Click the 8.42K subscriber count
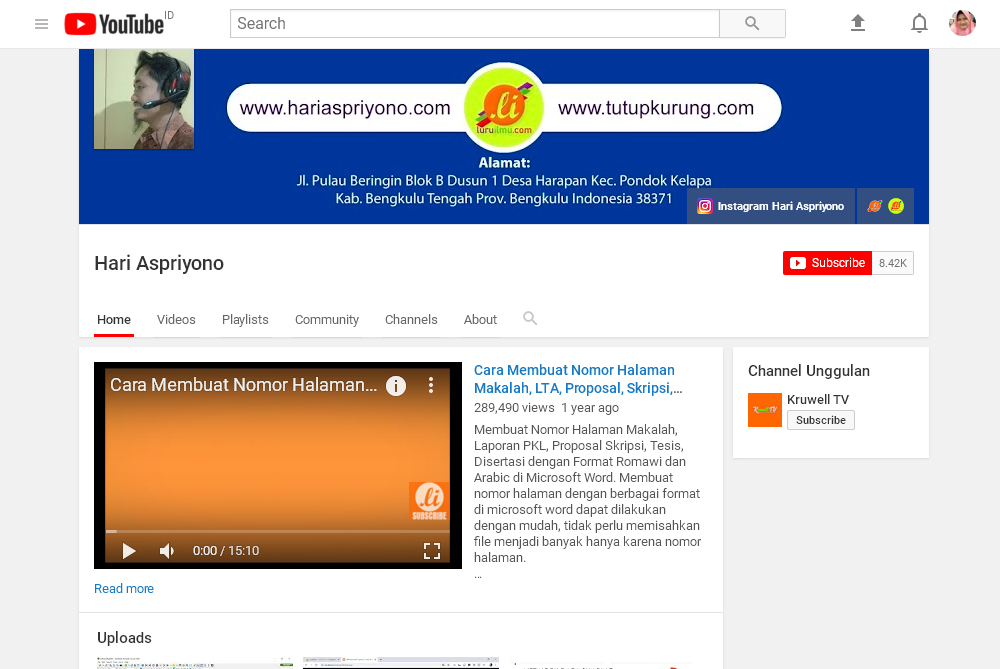The height and width of the screenshot is (669, 1000). tap(892, 263)
